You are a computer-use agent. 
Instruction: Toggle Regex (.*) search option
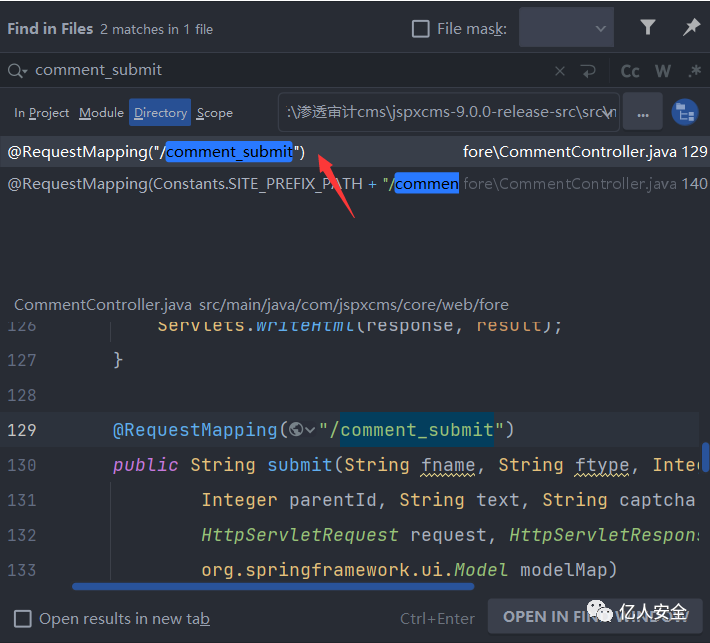pos(694,71)
